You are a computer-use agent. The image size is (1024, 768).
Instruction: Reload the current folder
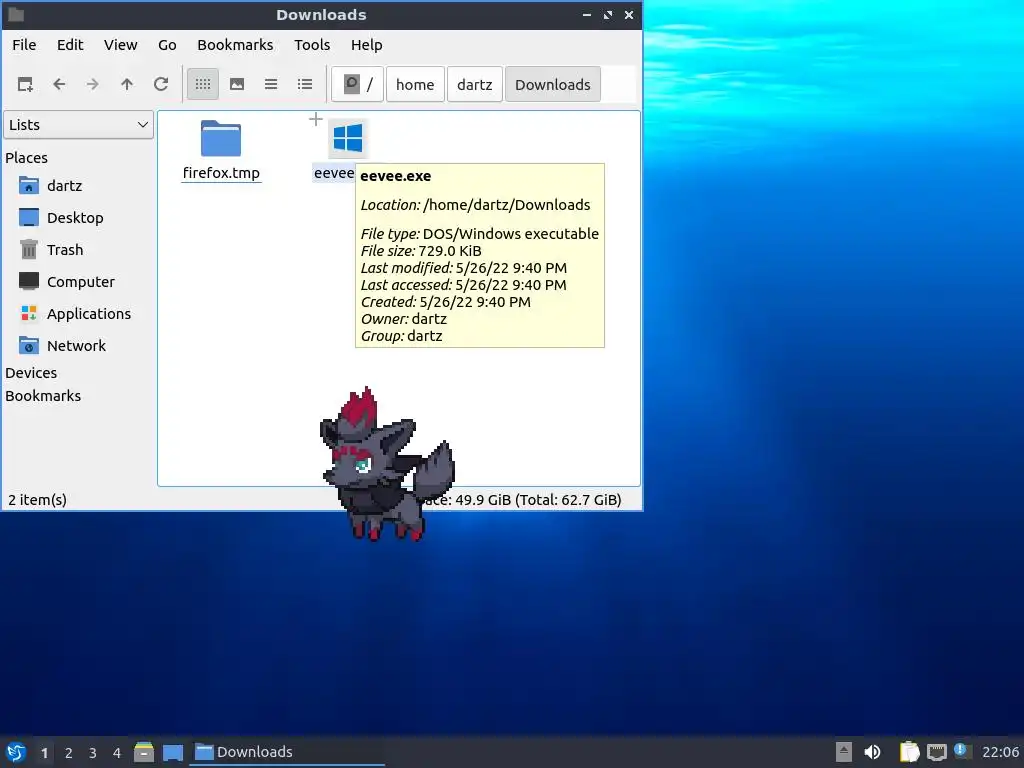161,84
